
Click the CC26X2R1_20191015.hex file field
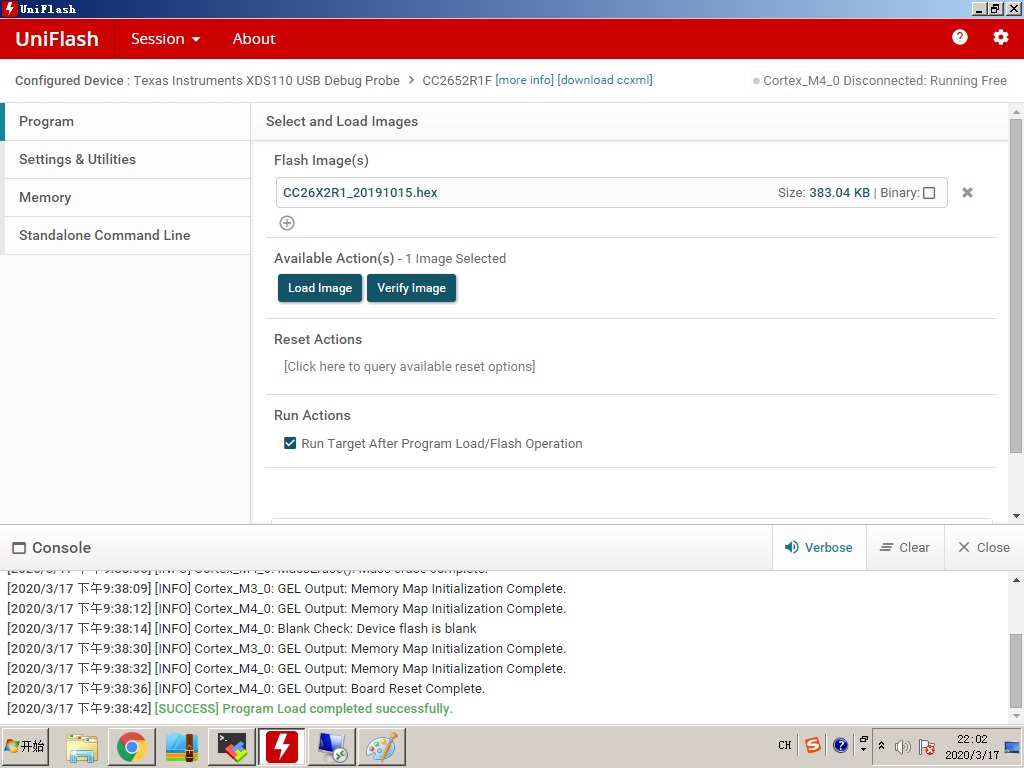[x=611, y=193]
